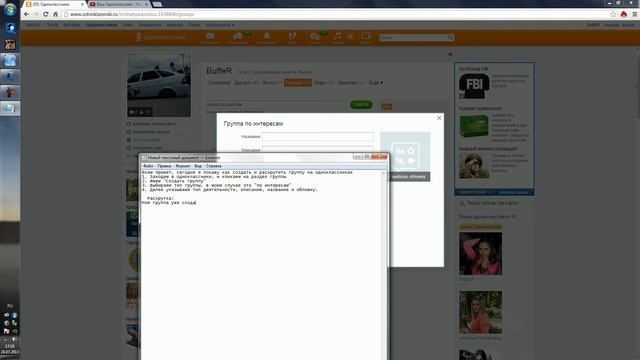Click the Notepad vertical scrollbar up arrow
Viewport: 640px width, 360px height.
coord(383,173)
